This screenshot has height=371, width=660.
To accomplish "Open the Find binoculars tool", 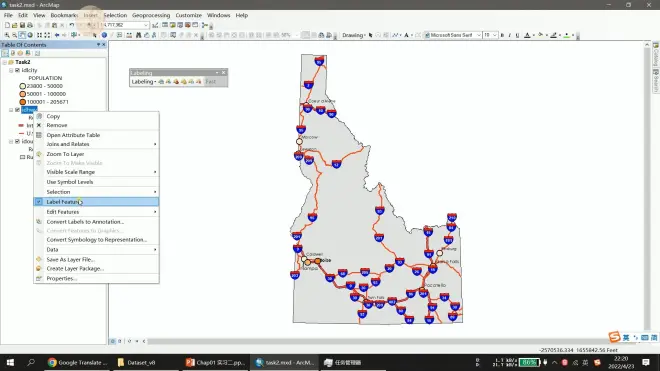I will [138, 35].
